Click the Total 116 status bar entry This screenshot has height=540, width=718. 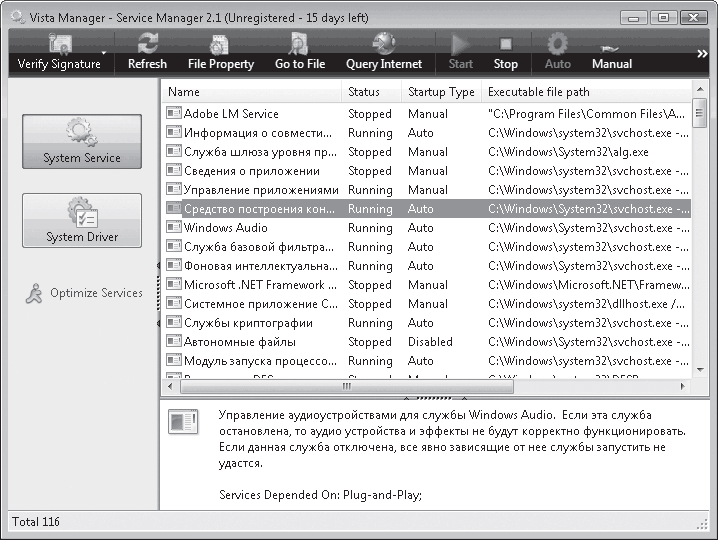36,522
